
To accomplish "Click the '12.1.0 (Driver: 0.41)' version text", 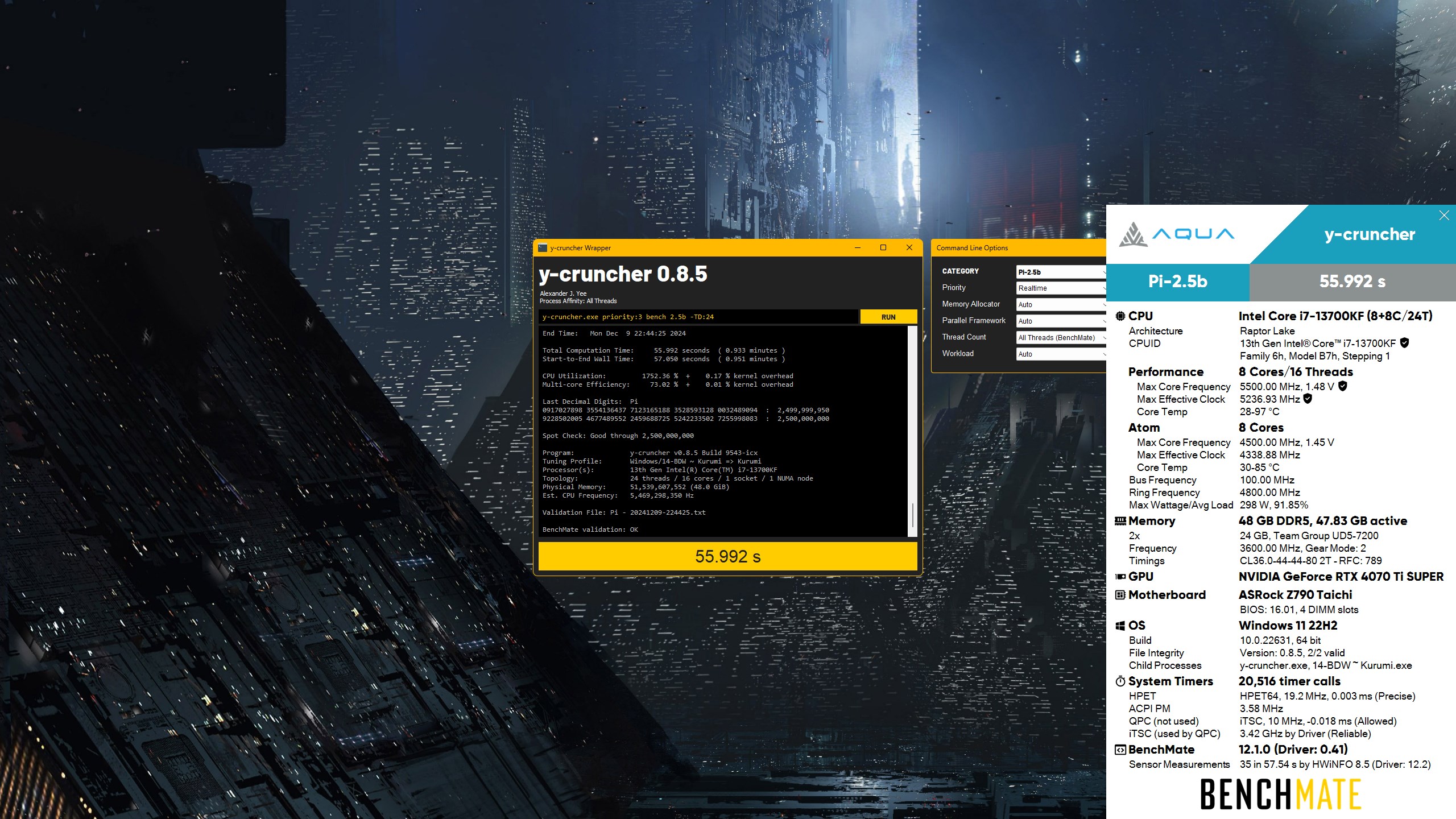I will point(1293,750).
